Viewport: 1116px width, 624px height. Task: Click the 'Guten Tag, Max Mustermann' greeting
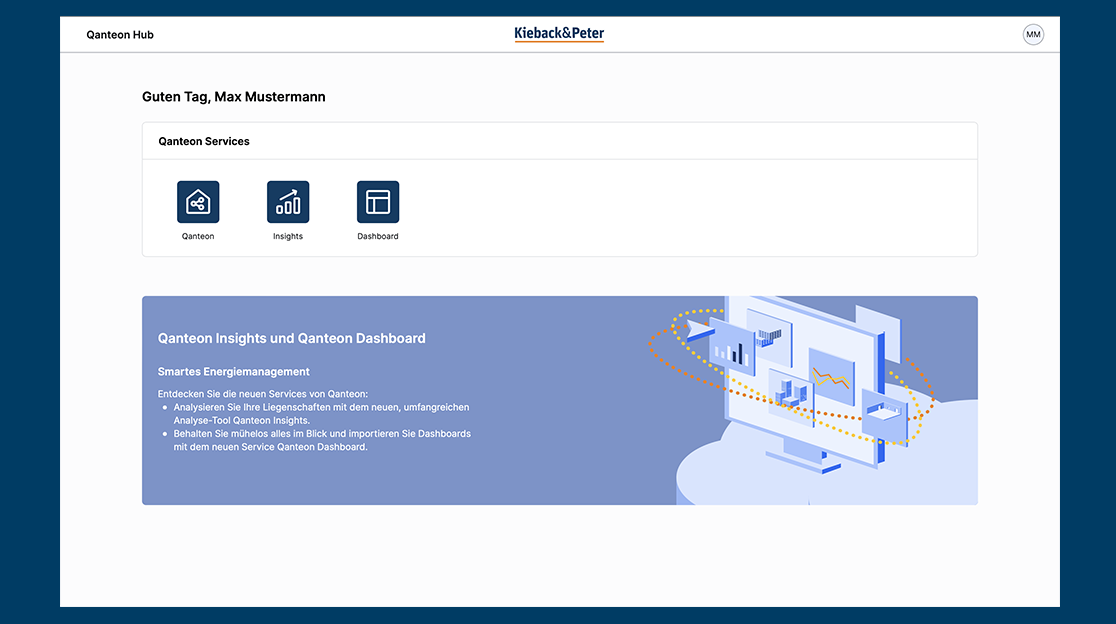tap(234, 97)
